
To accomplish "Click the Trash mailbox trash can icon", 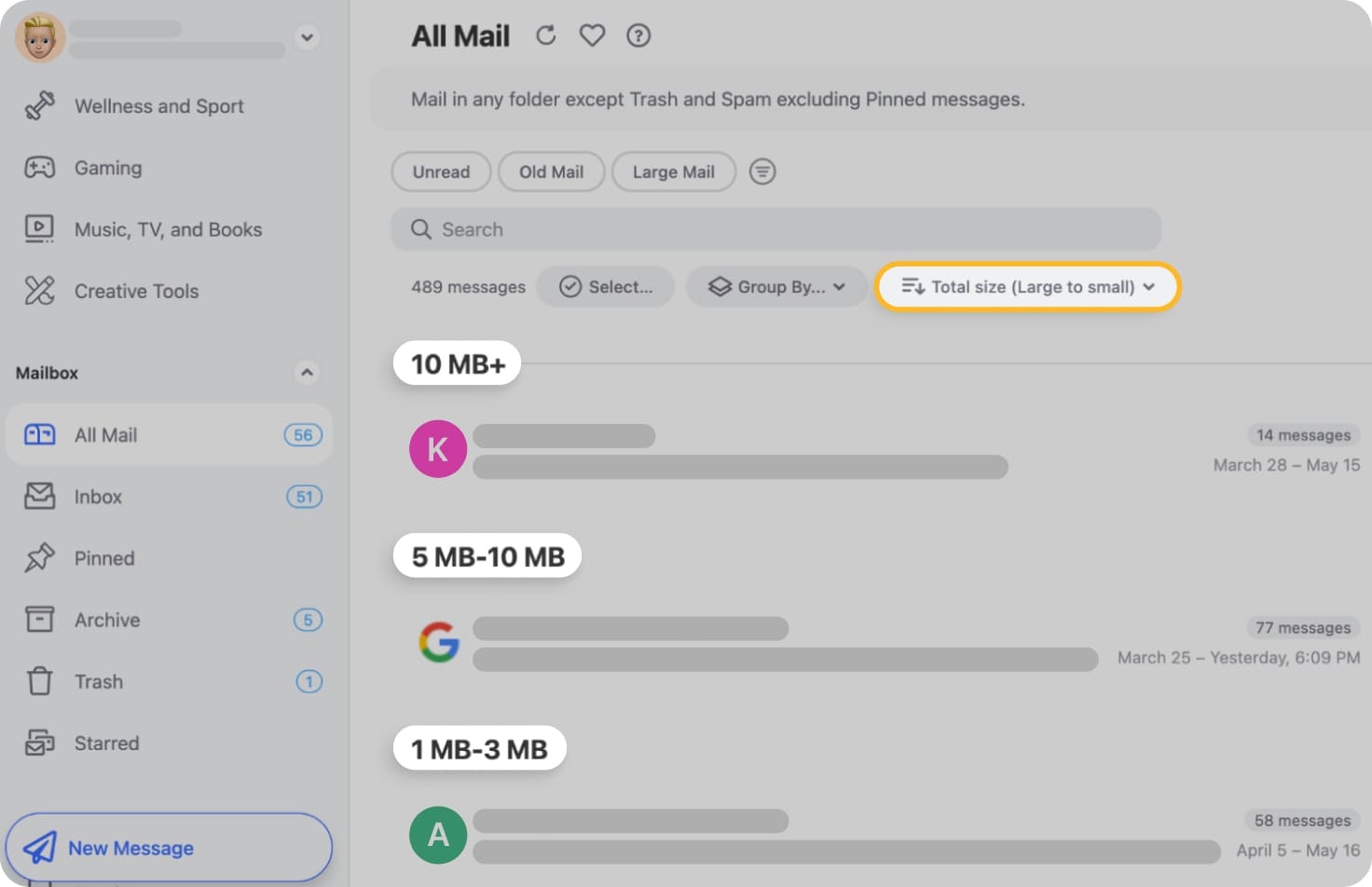I will (x=39, y=681).
